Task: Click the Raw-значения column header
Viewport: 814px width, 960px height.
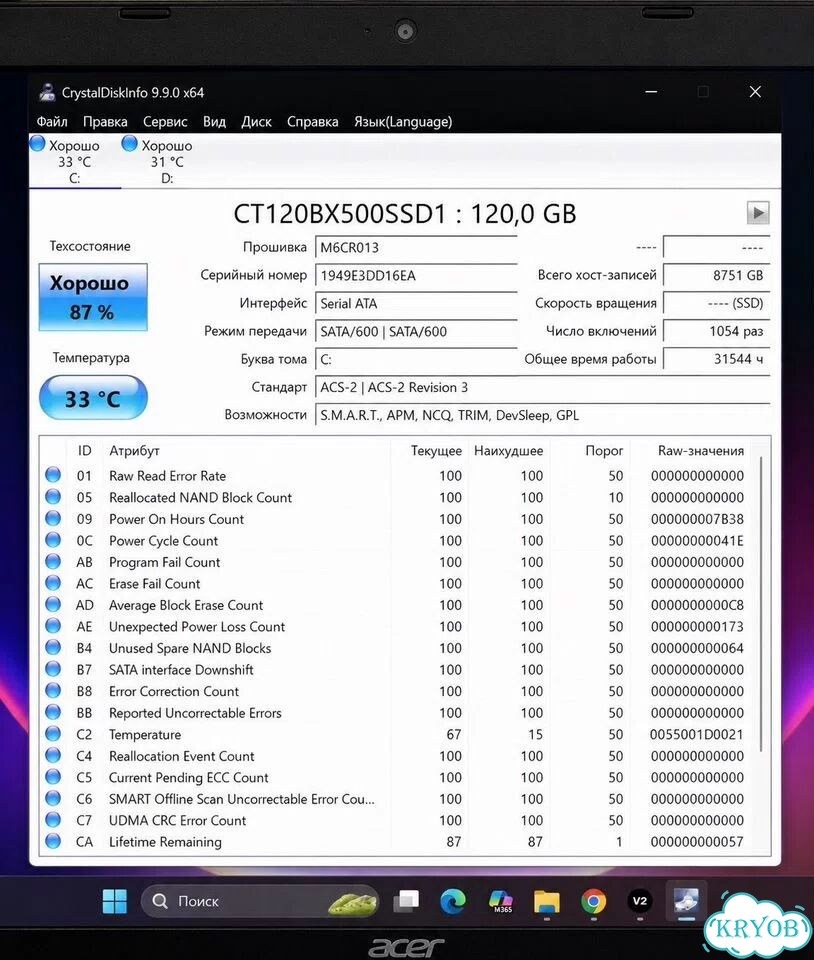Action: (x=701, y=451)
